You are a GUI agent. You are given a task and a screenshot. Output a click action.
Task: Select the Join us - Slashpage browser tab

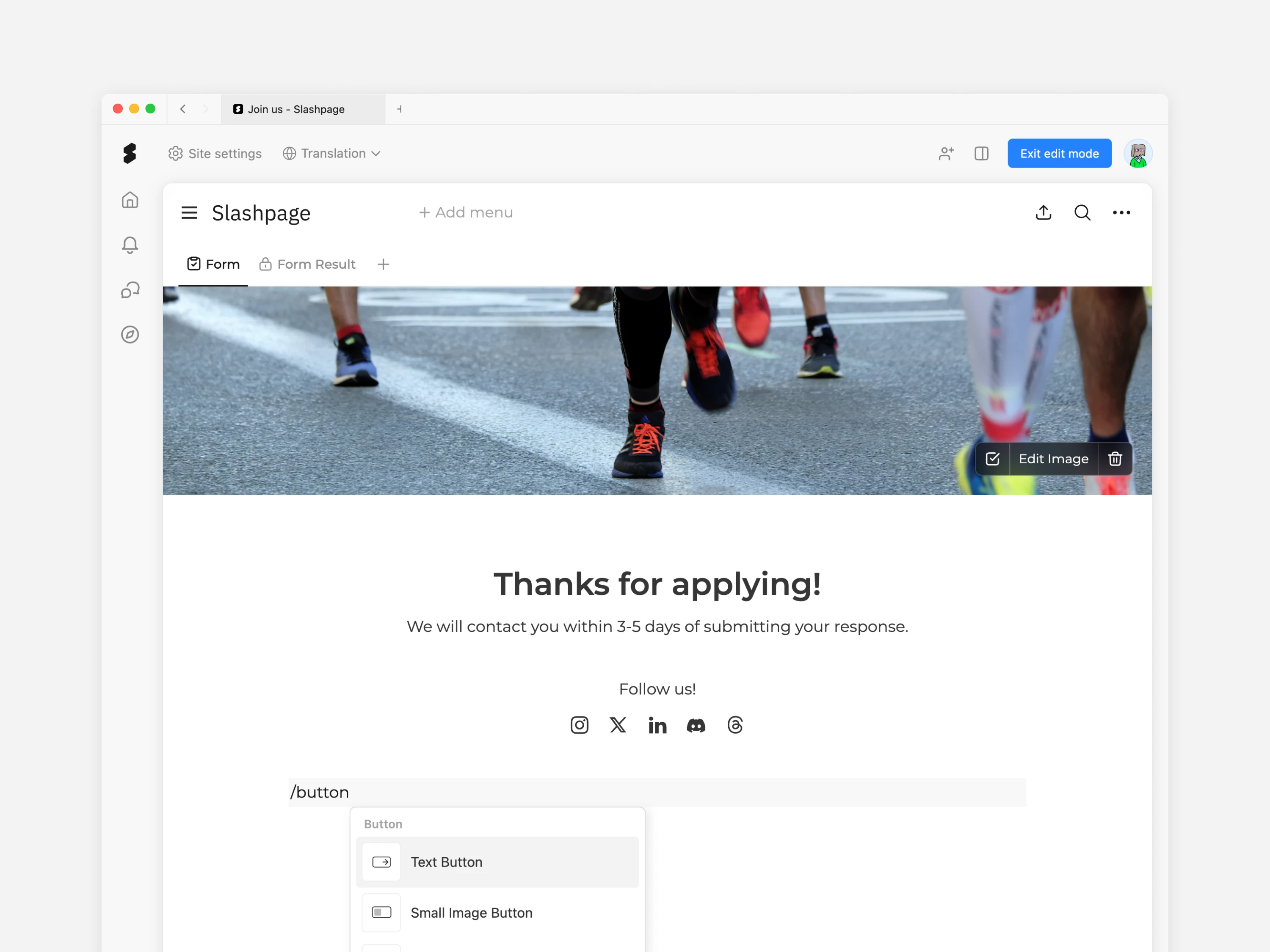click(x=303, y=109)
